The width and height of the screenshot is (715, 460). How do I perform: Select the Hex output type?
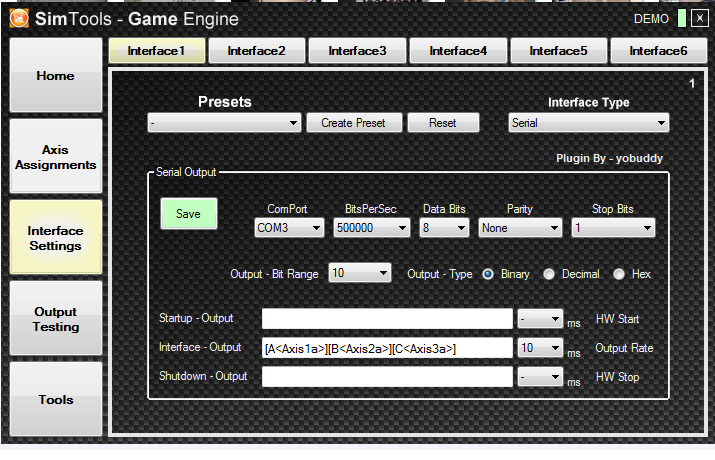(x=619, y=274)
